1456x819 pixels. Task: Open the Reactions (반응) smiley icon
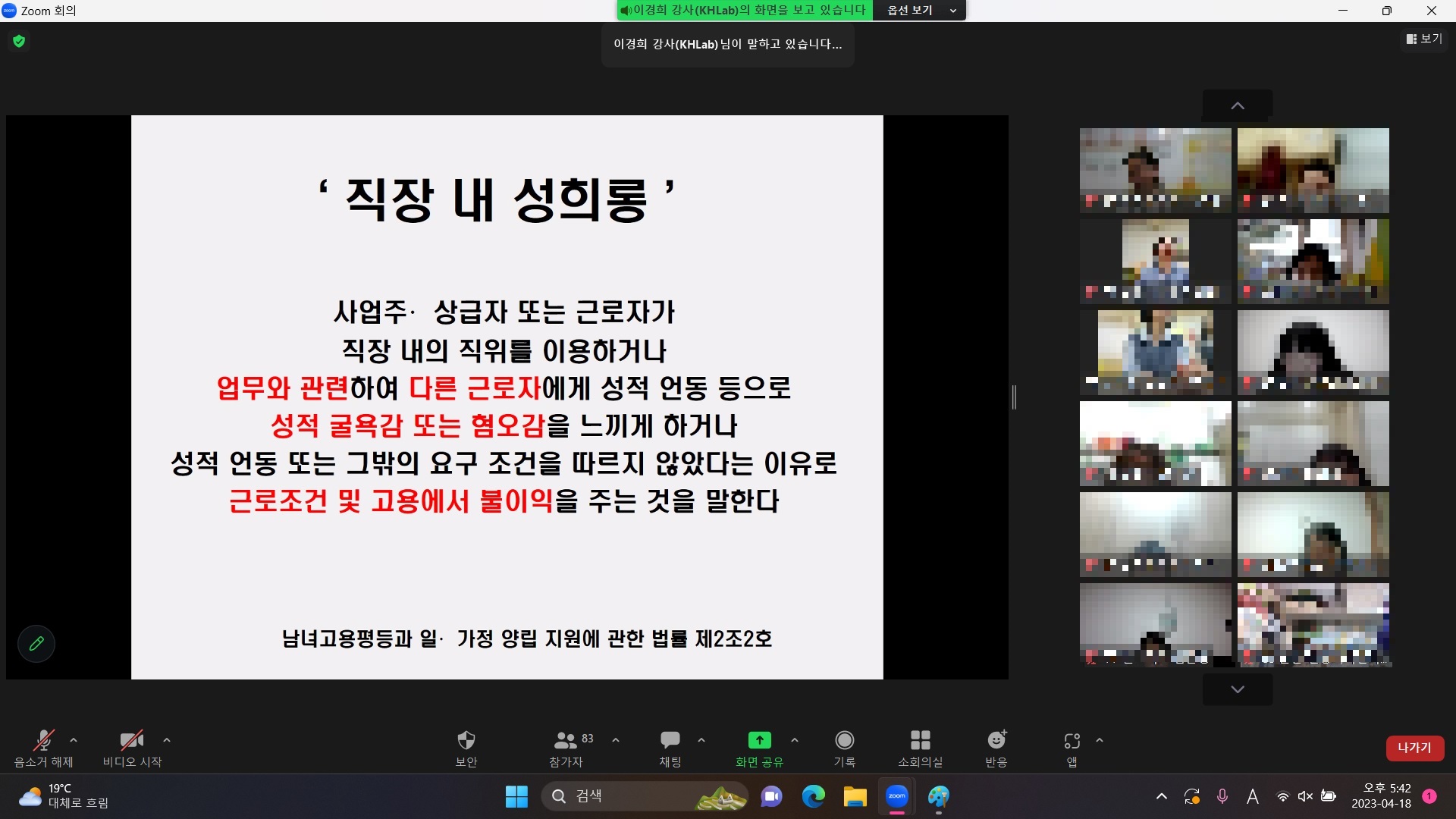pyautogui.click(x=996, y=740)
